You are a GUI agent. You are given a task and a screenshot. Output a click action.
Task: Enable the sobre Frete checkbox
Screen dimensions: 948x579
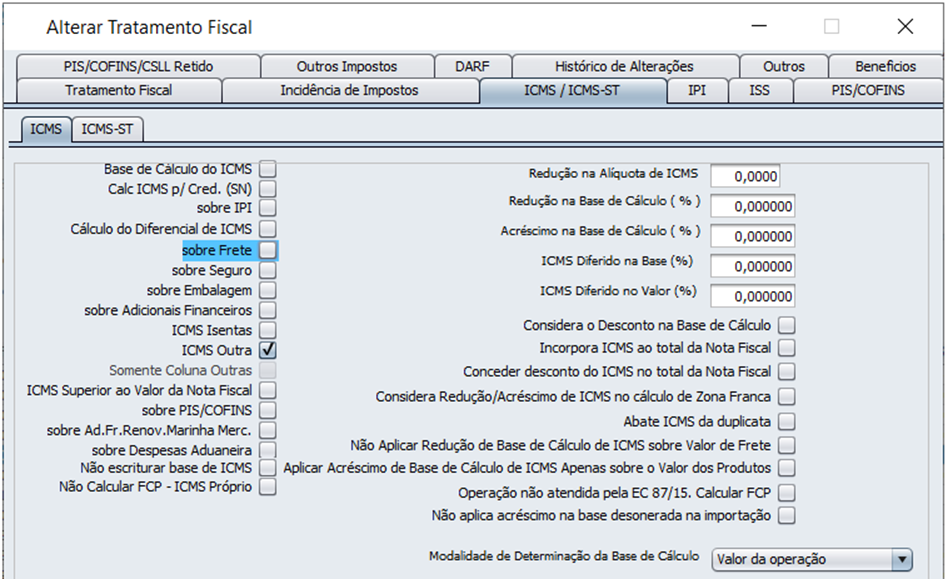click(268, 250)
